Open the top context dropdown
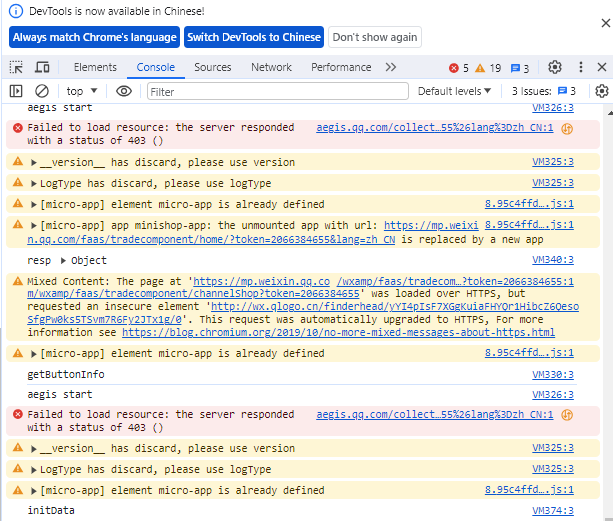The width and height of the screenshot is (613, 521). click(81, 91)
